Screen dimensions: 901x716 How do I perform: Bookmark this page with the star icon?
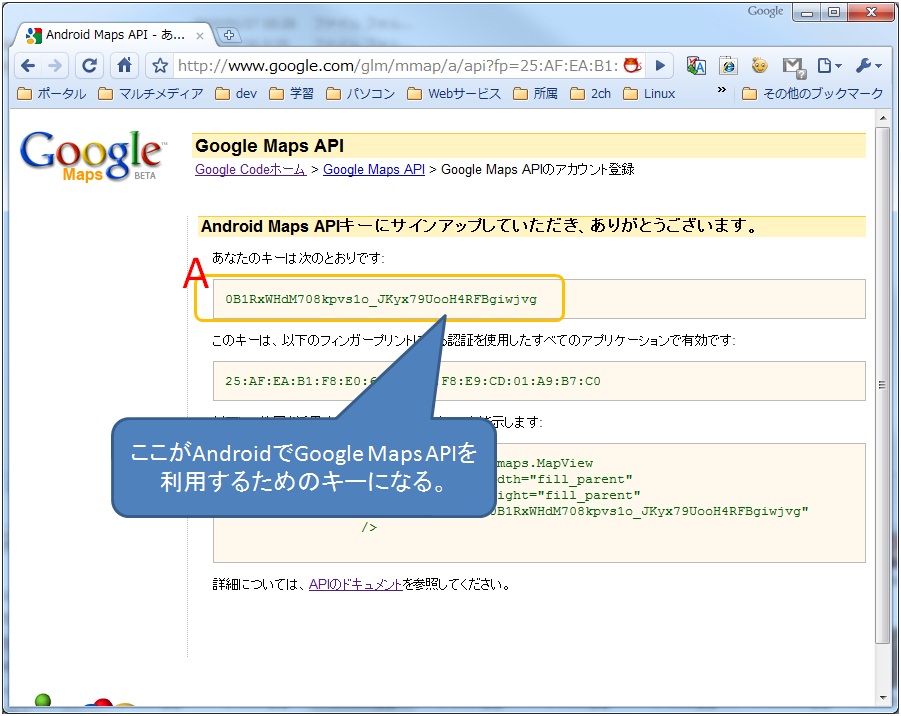[x=160, y=66]
